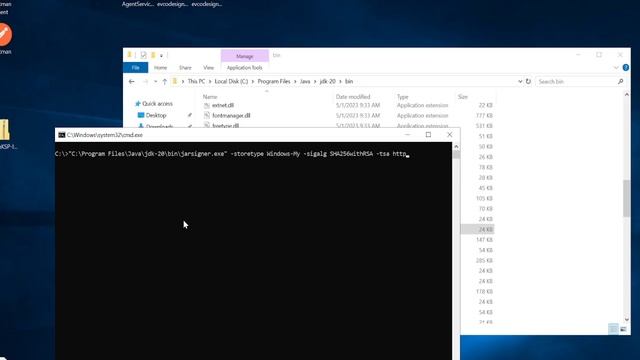Open Desktop in the navigation pane
This screenshot has height=360, width=640.
156,116
